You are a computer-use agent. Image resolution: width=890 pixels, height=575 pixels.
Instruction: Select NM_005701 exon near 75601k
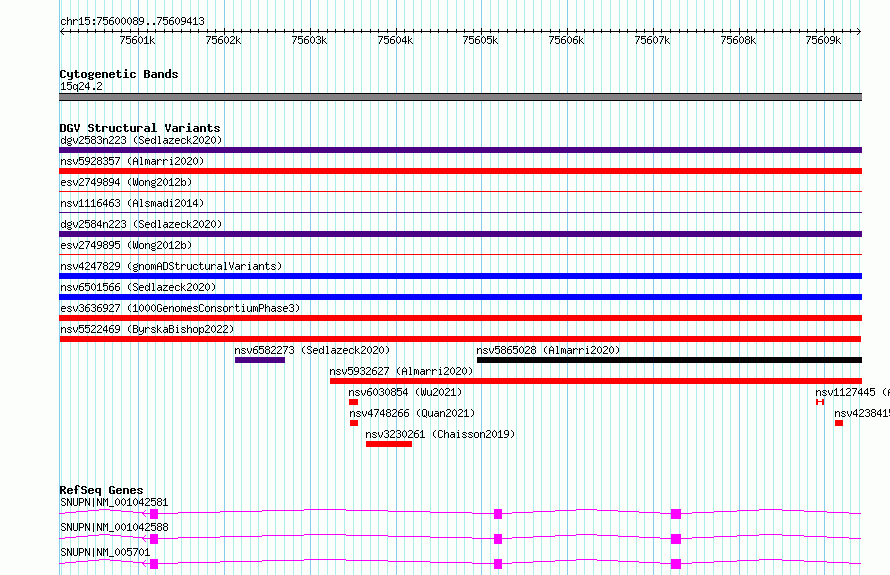tap(154, 564)
